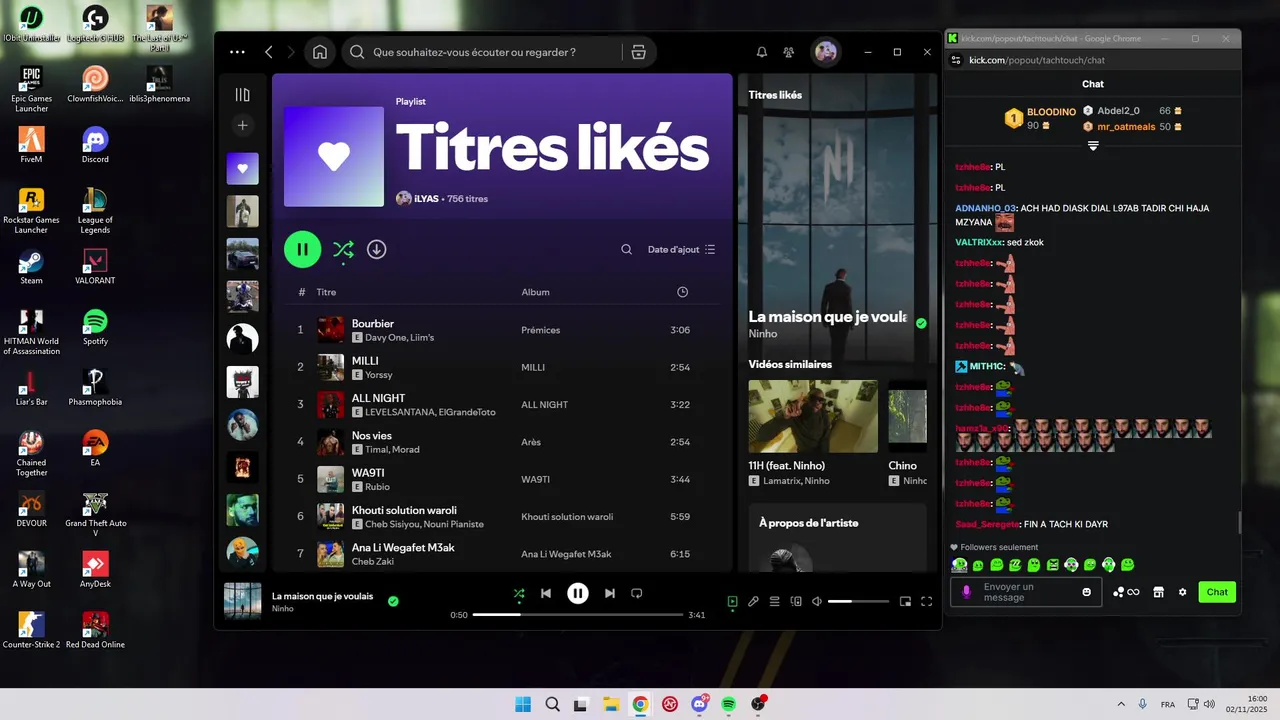Open the Chrome site info icon for kick.com

(x=955, y=60)
